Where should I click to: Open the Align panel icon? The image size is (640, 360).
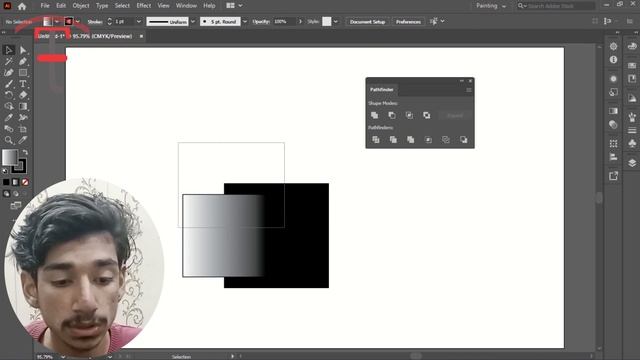(x=613, y=157)
